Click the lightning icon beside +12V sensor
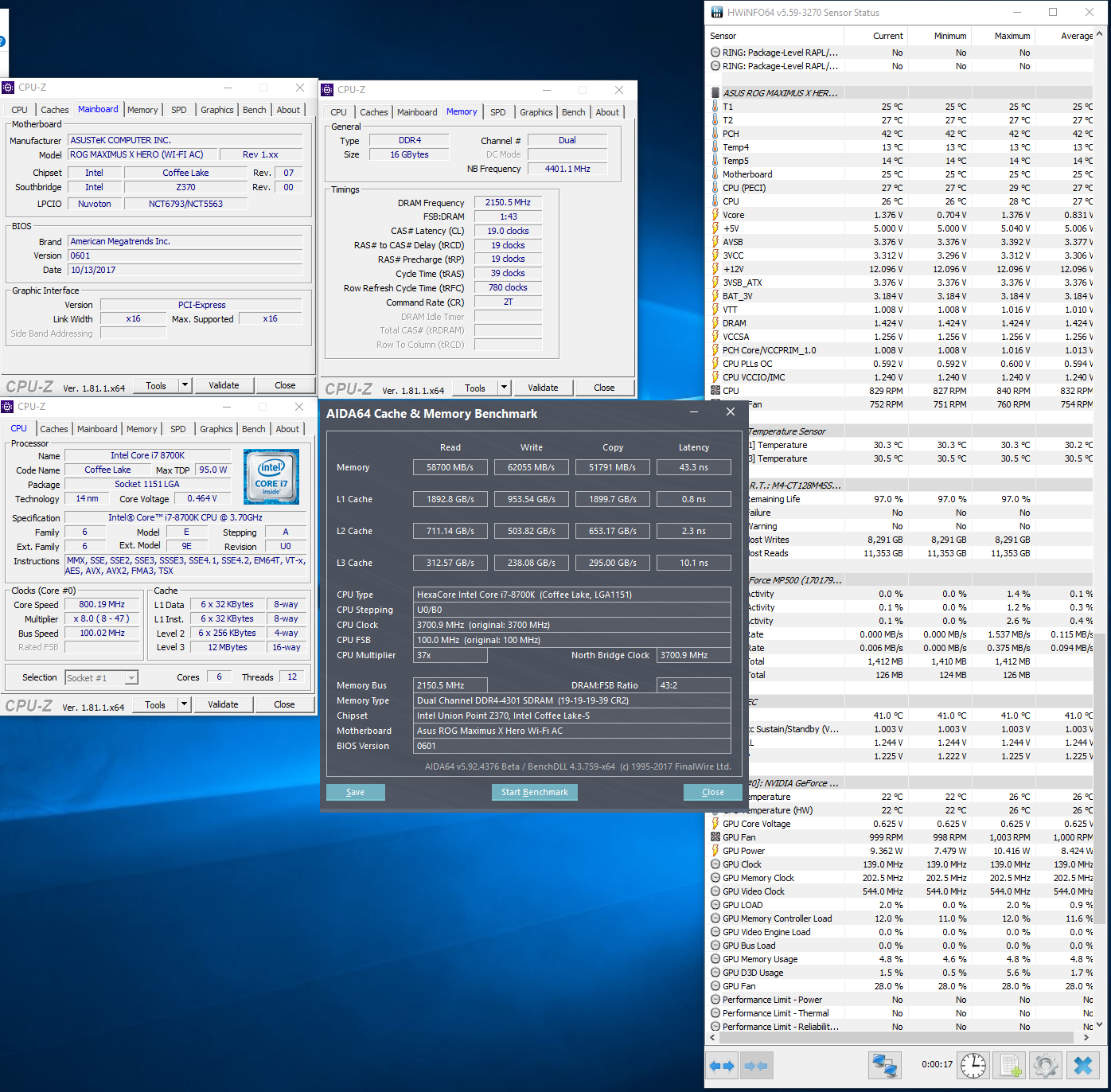This screenshot has height=1092, width=1111. pyautogui.click(x=715, y=269)
